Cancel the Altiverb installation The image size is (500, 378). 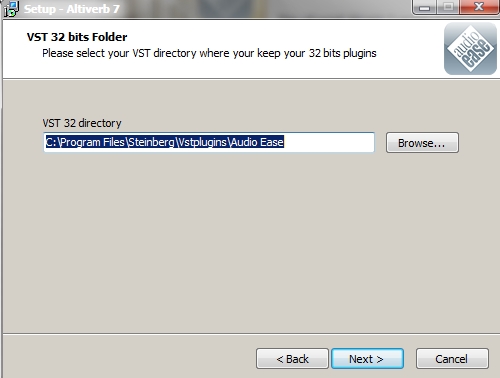tap(452, 359)
